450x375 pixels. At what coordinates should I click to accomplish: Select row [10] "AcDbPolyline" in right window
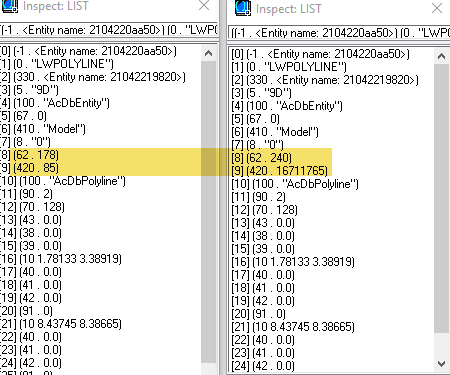pos(295,184)
